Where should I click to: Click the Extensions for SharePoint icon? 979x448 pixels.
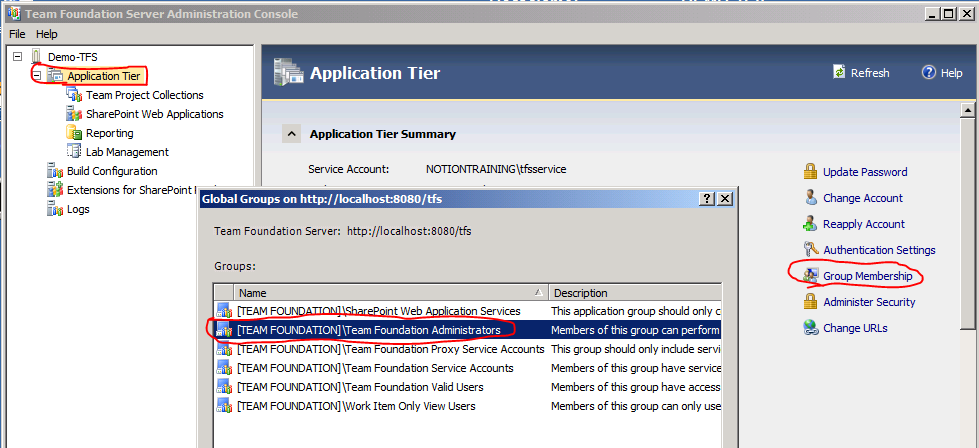56,190
